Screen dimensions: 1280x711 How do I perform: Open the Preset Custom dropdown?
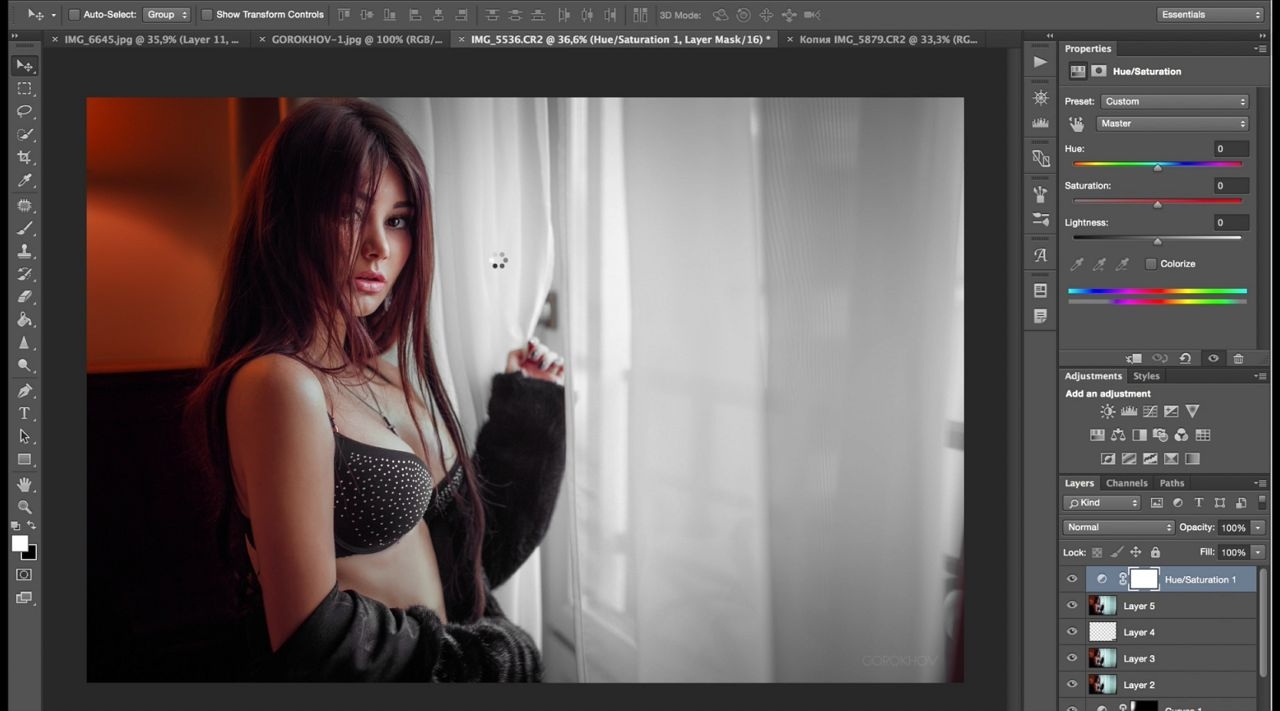tap(1174, 101)
